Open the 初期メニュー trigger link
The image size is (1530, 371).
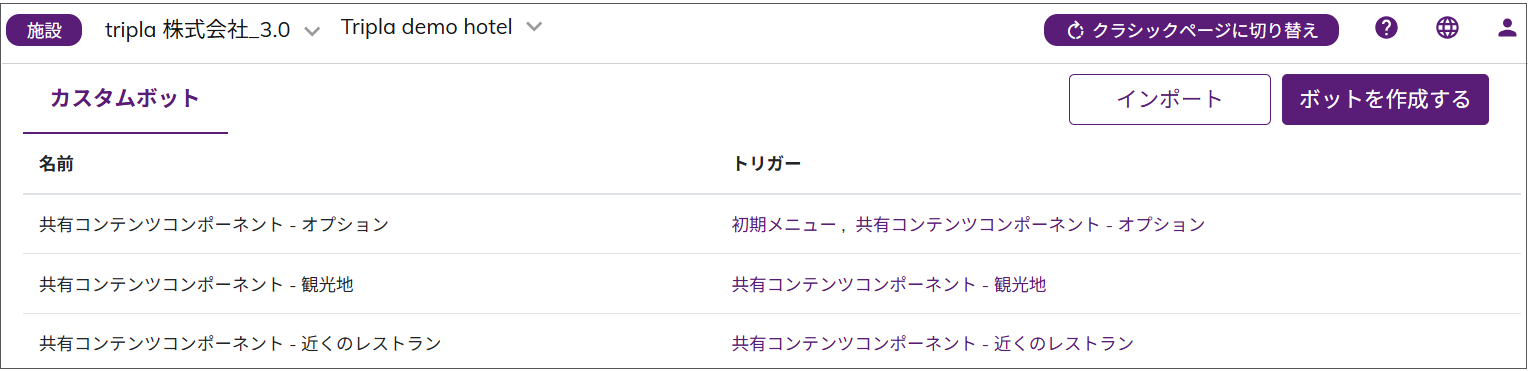(783, 225)
